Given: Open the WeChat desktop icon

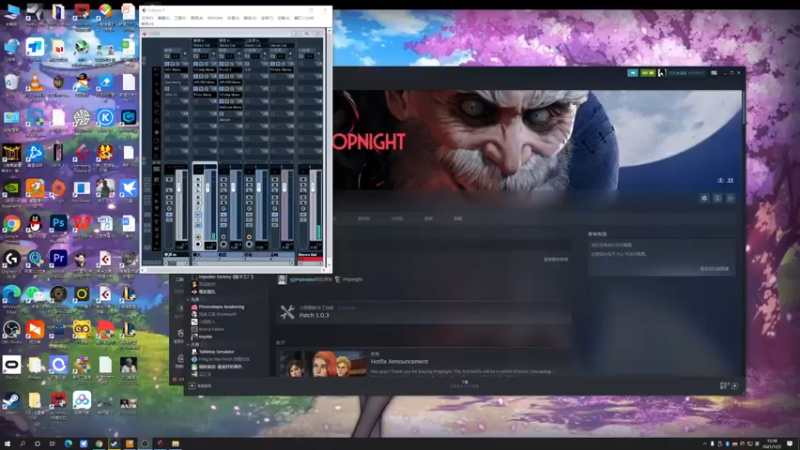Looking at the screenshot, I should tap(35, 294).
